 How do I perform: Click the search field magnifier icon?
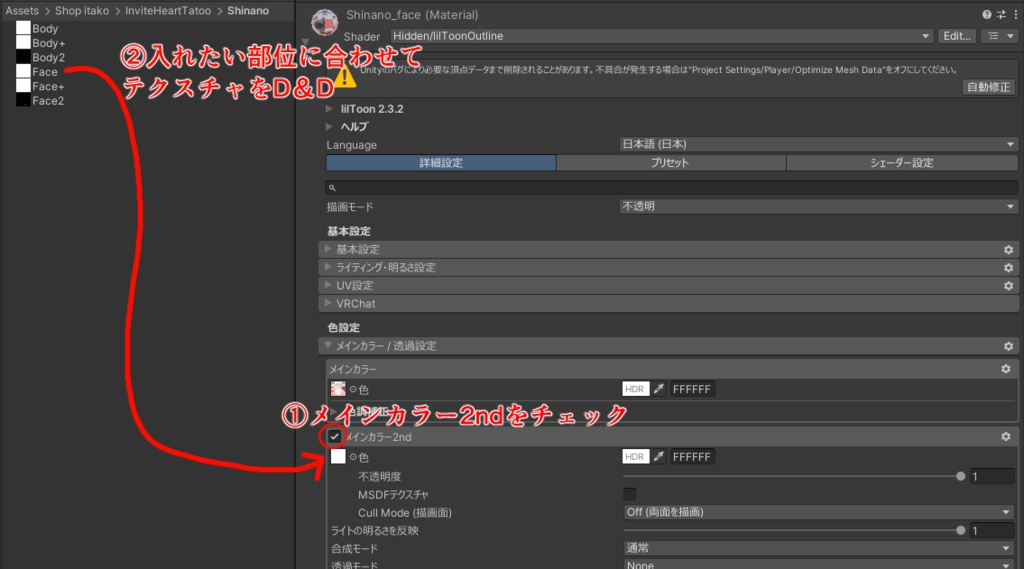(332, 187)
